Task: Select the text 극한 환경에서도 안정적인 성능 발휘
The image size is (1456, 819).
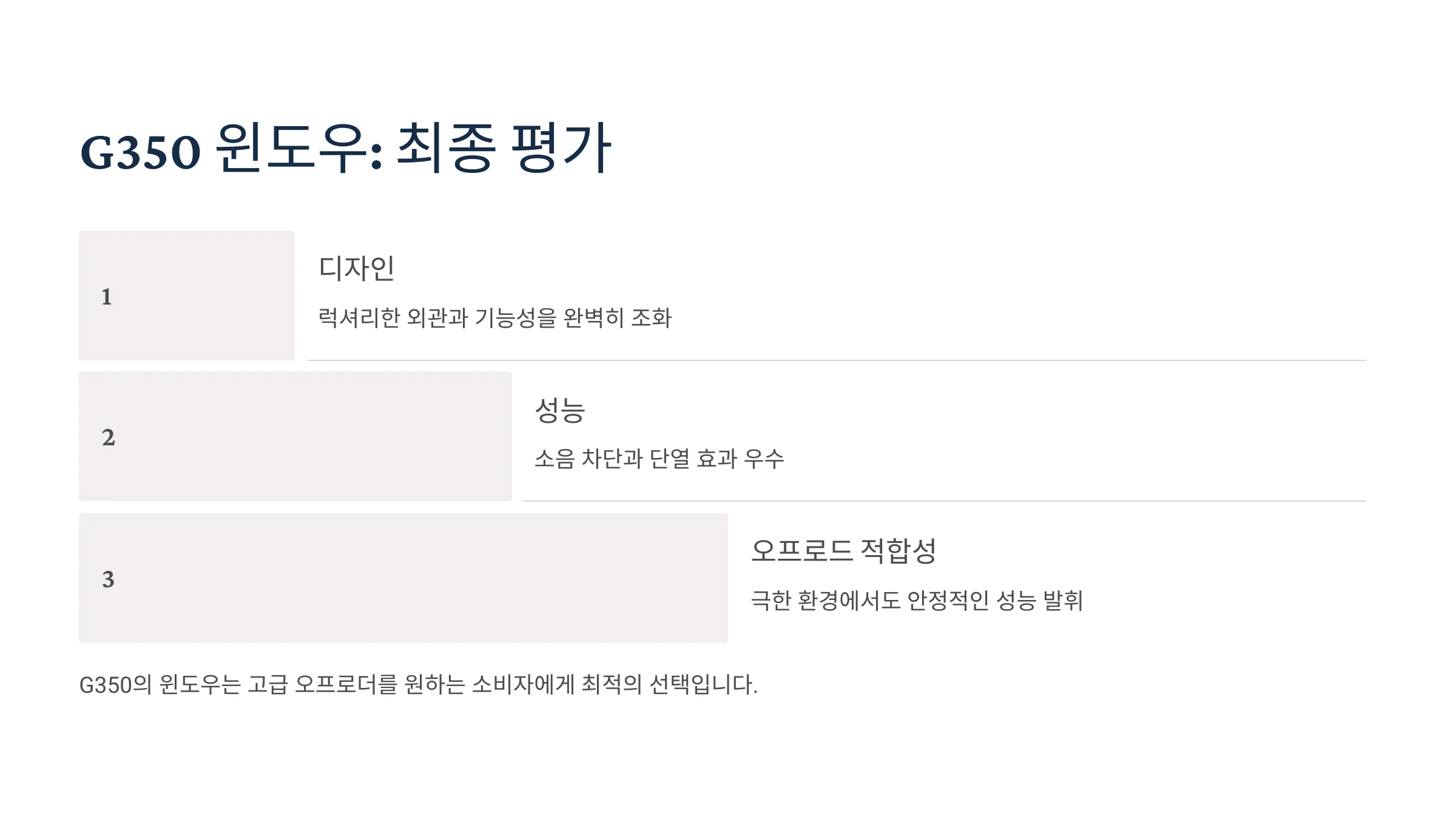Action: pyautogui.click(x=917, y=600)
